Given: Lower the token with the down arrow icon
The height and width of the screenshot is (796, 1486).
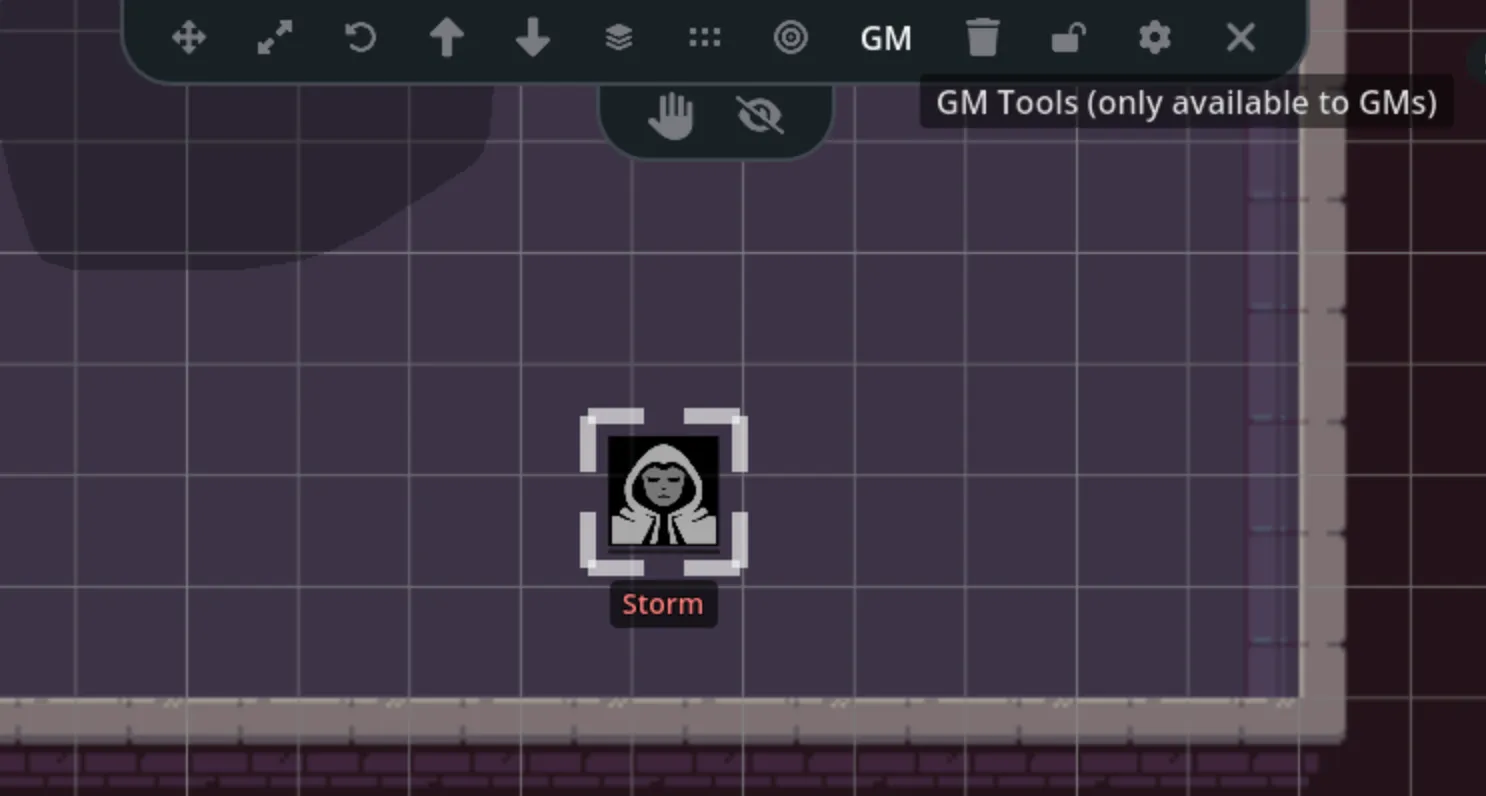Looking at the screenshot, I should coord(532,38).
